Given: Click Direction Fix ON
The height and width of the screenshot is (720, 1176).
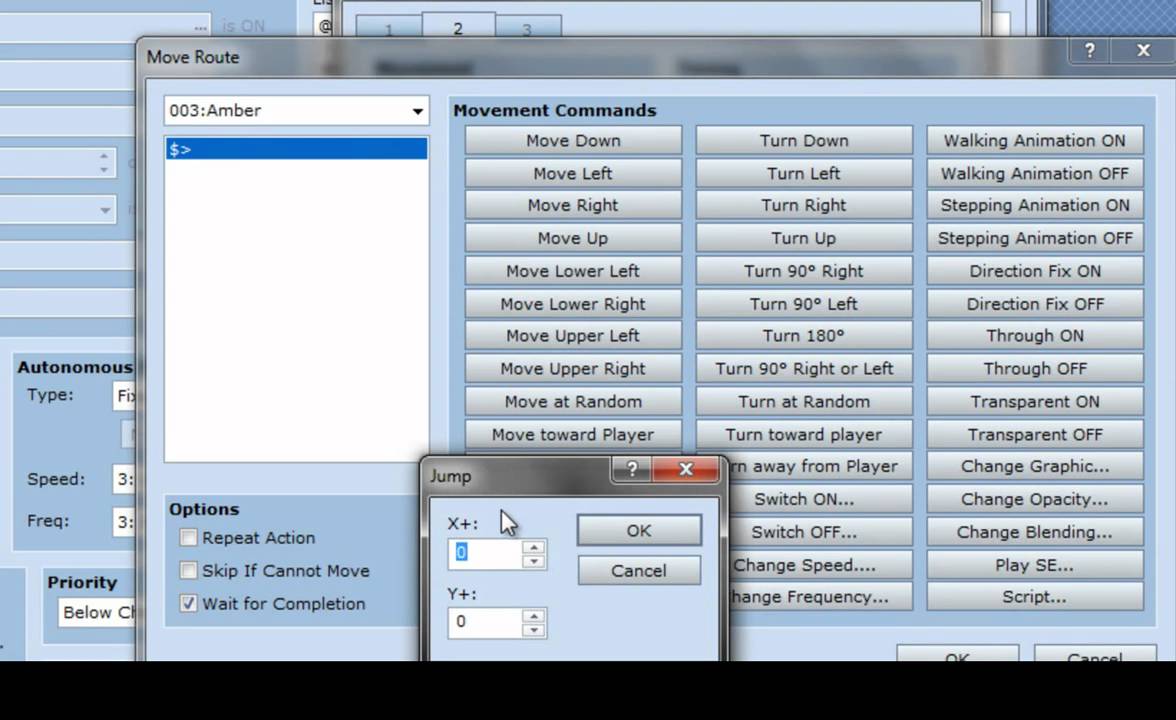Looking at the screenshot, I should (x=1035, y=271).
